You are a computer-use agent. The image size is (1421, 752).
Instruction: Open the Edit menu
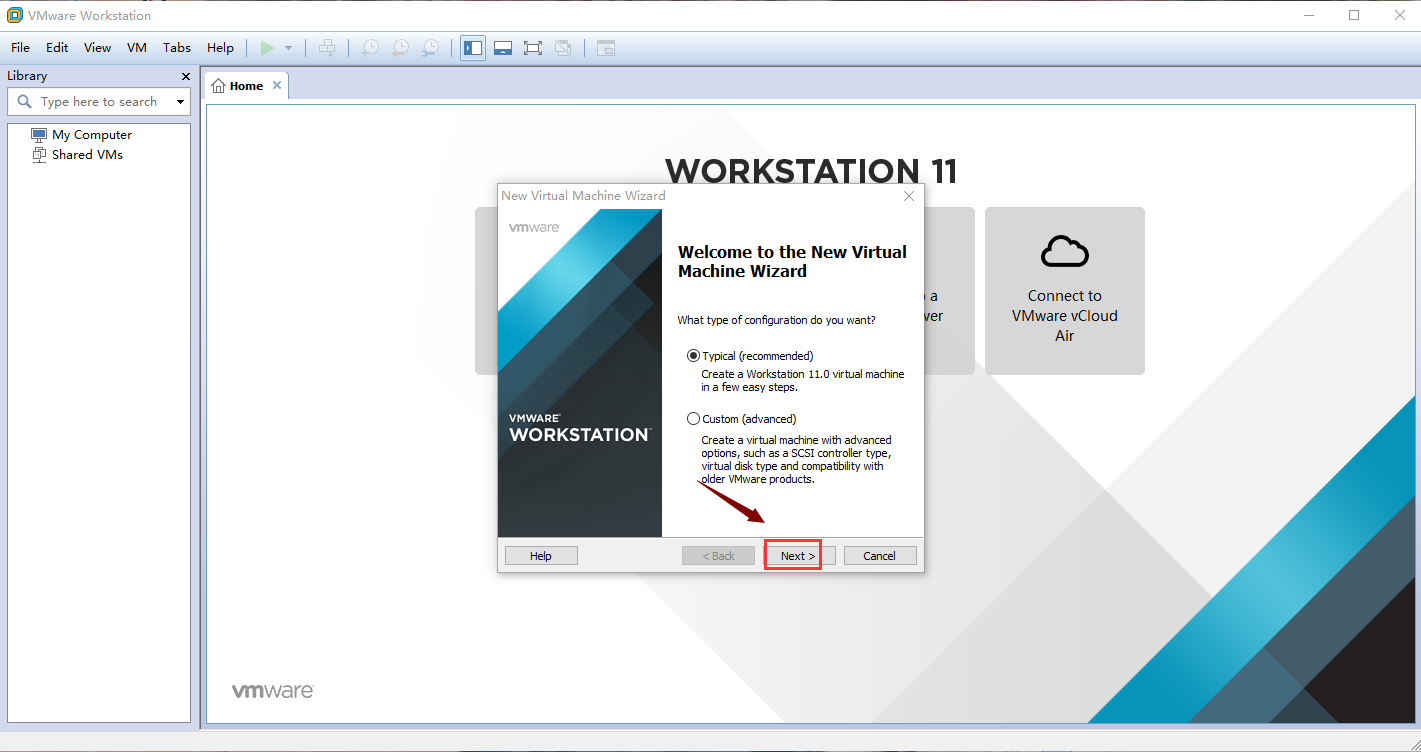(57, 48)
